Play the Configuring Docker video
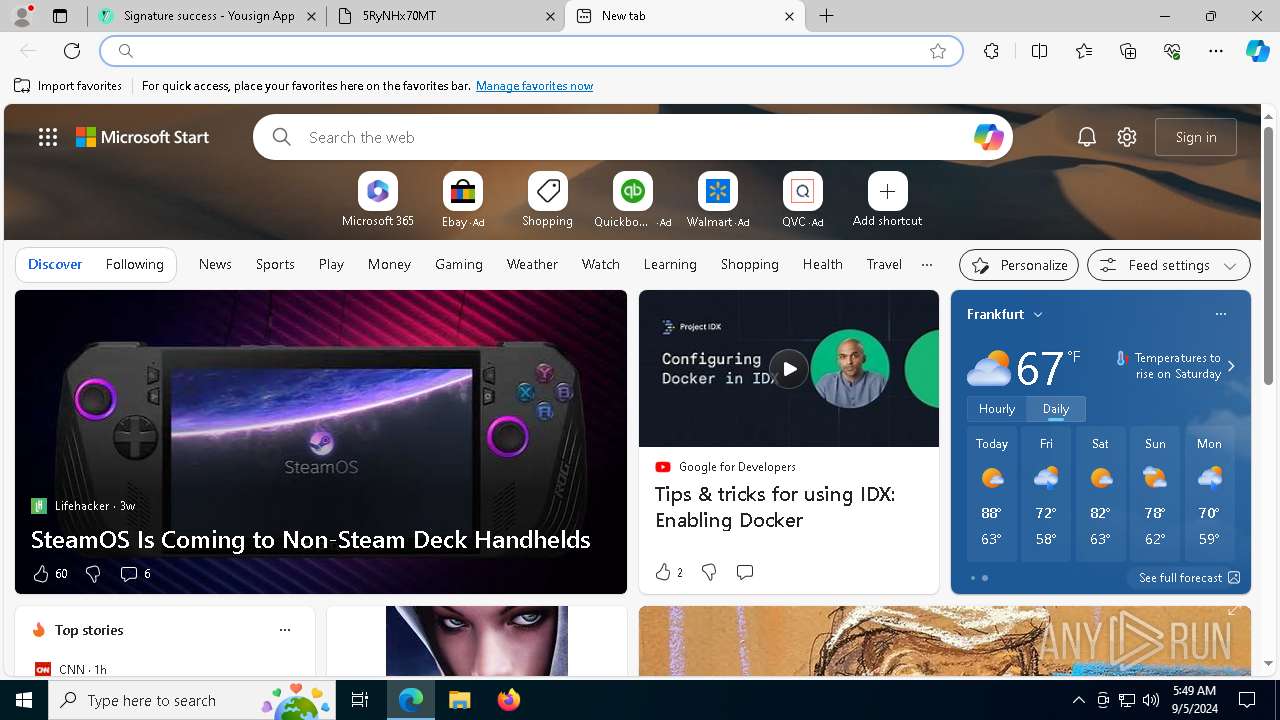The image size is (1280, 720). click(x=789, y=369)
